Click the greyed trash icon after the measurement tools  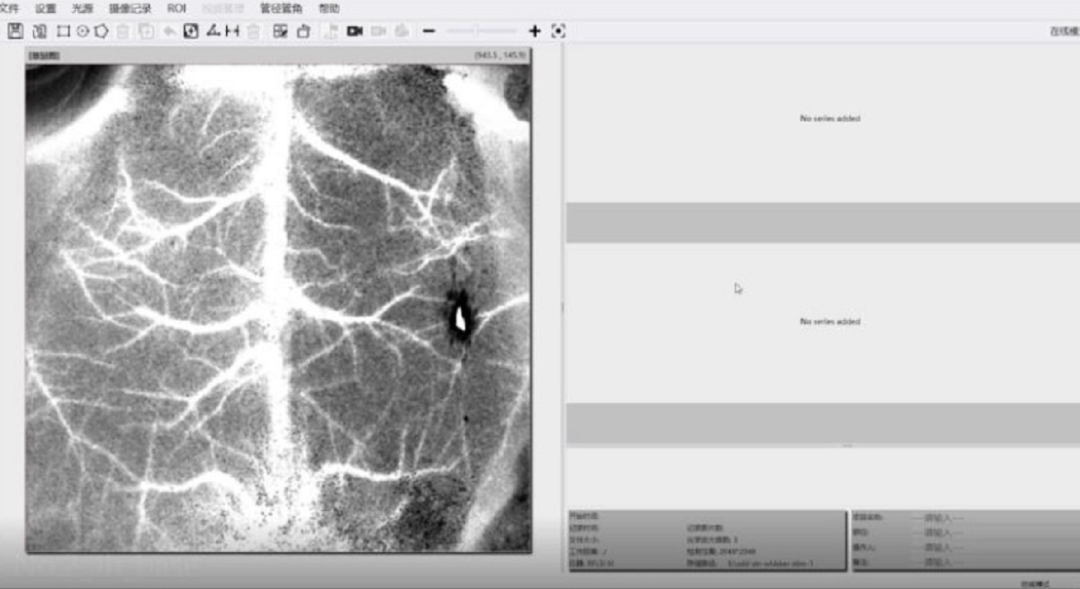[253, 31]
